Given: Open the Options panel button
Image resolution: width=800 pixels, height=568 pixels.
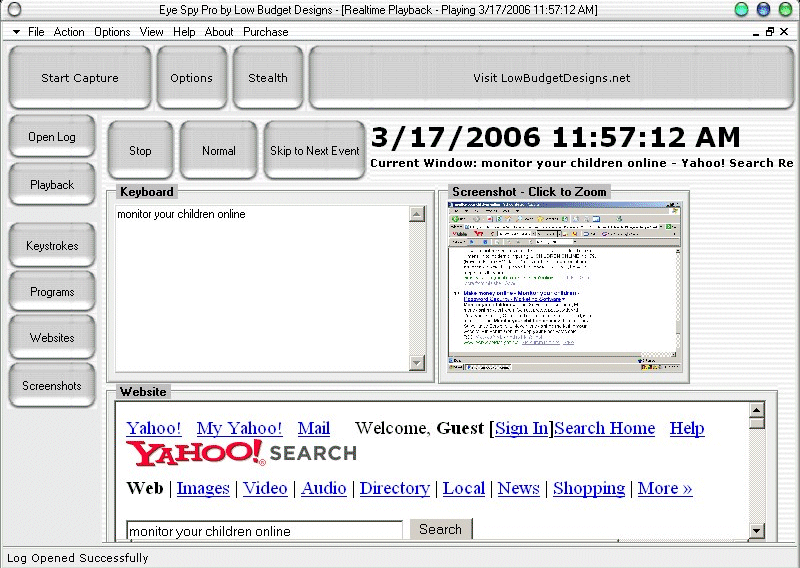Looking at the screenshot, I should point(191,78).
